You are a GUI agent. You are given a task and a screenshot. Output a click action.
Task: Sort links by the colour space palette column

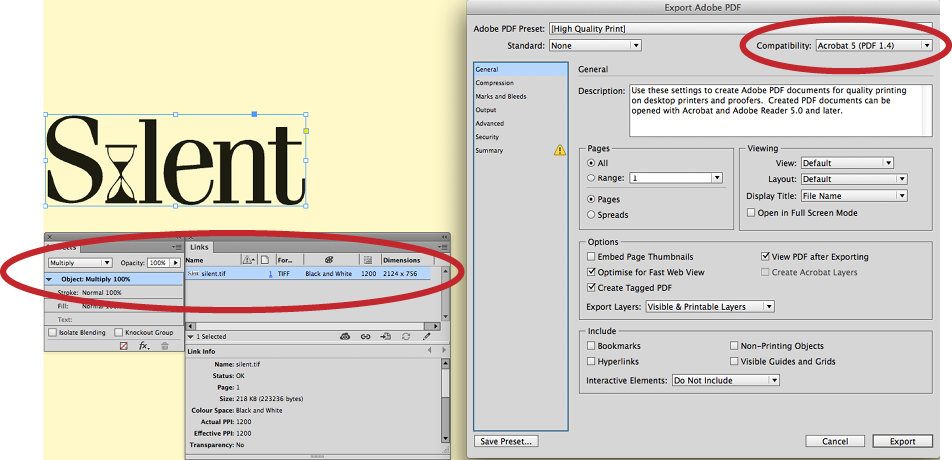(x=329, y=260)
